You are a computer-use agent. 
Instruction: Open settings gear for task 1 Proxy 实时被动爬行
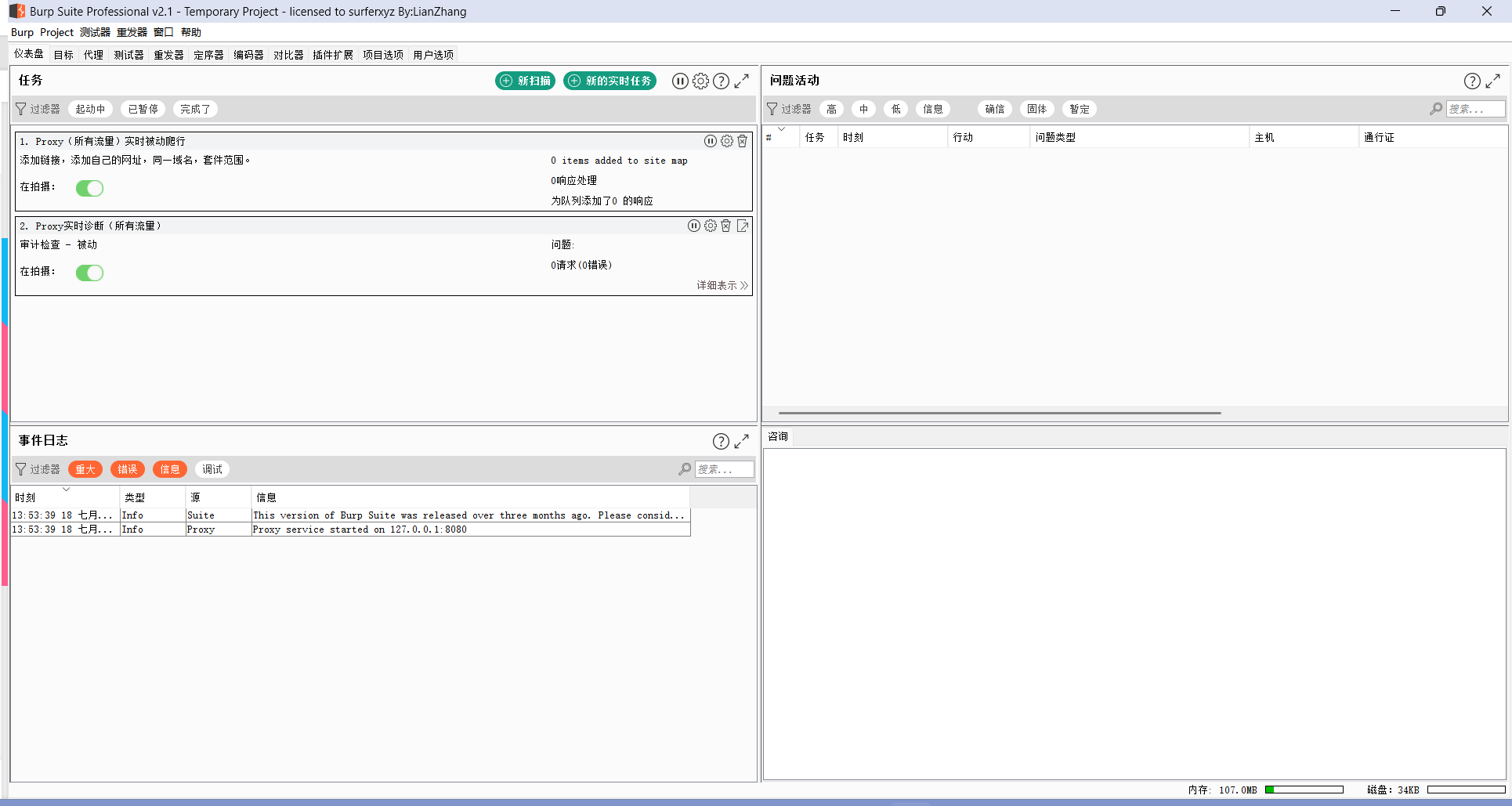(726, 141)
